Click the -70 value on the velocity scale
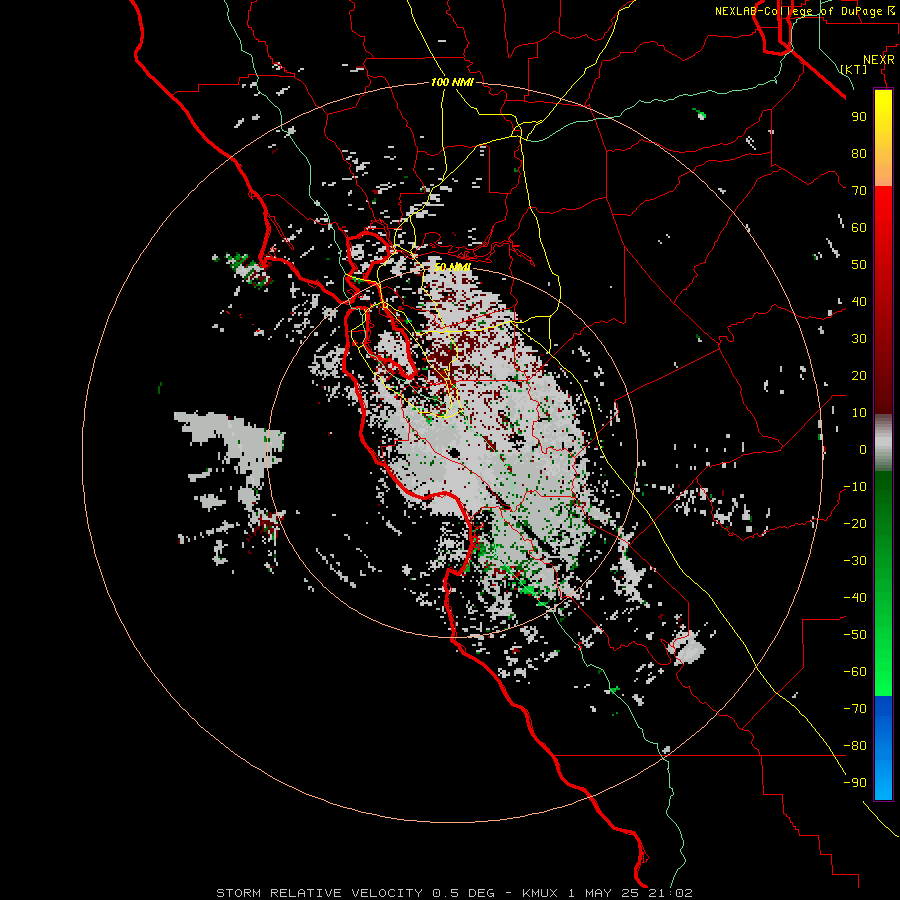 [x=855, y=709]
